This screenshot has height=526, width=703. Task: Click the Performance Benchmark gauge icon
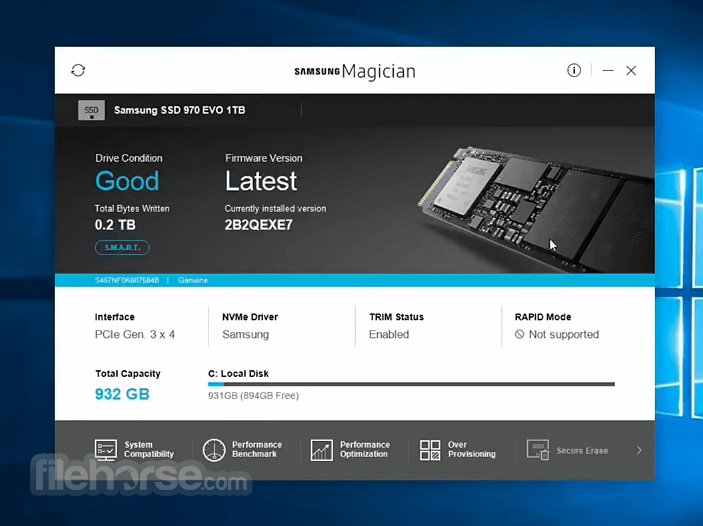click(x=214, y=450)
